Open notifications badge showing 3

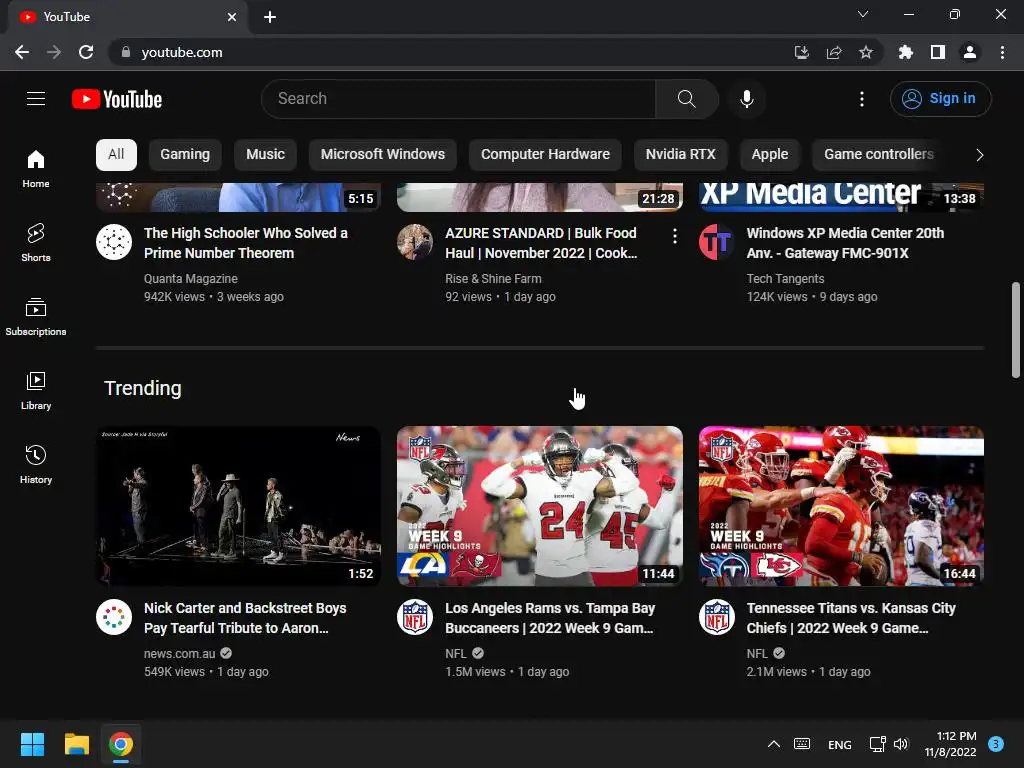coord(996,744)
